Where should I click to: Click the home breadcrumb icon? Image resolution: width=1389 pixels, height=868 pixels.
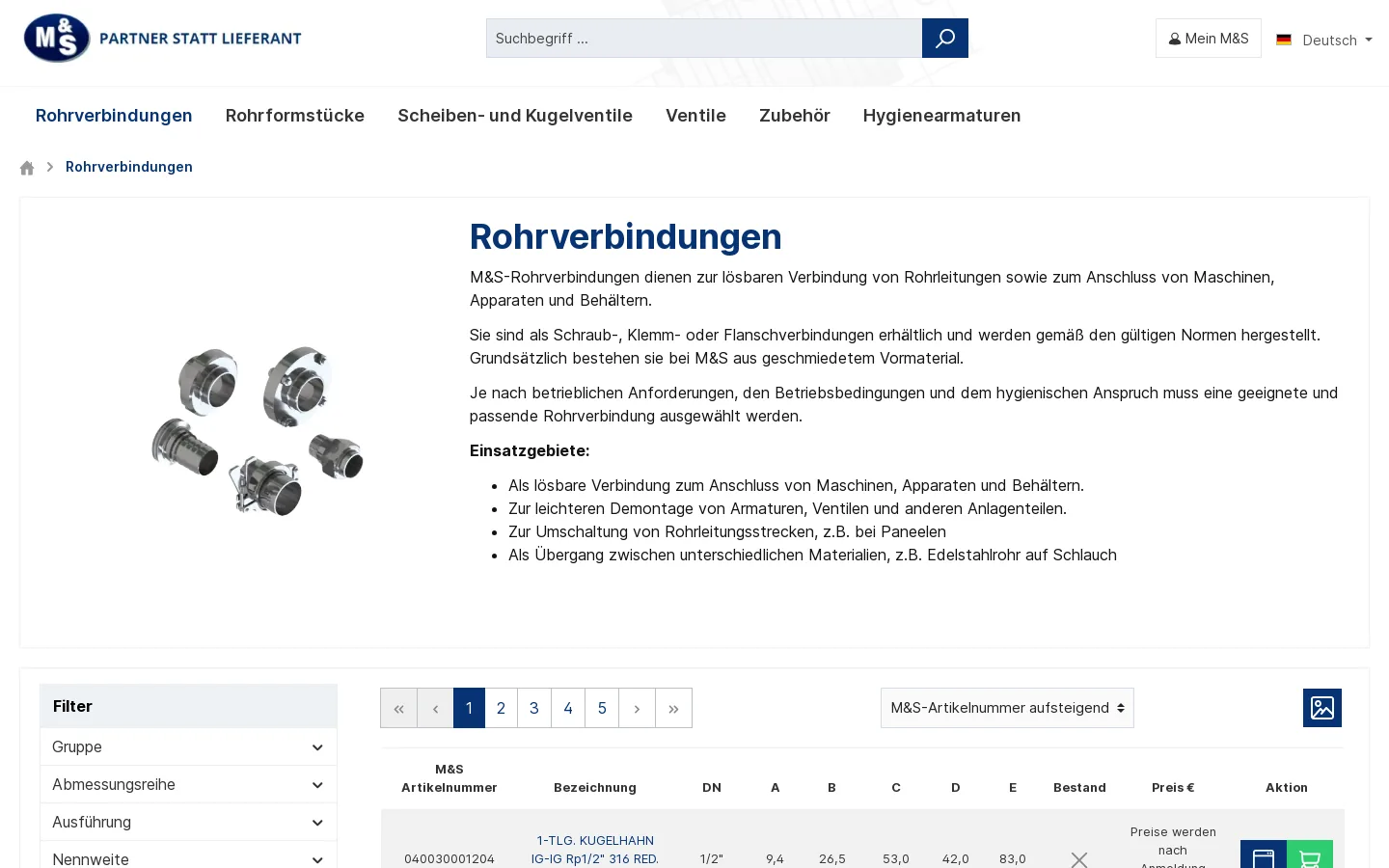click(27, 168)
